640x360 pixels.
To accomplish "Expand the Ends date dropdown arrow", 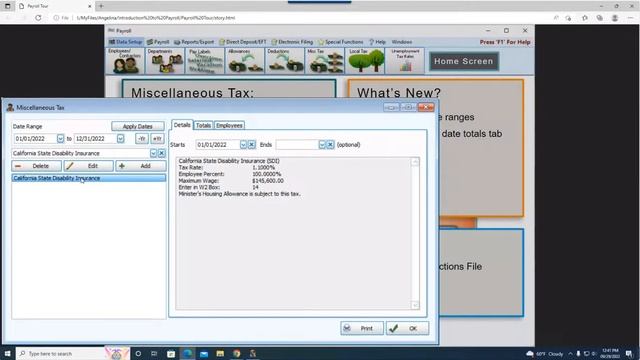I will [322, 144].
